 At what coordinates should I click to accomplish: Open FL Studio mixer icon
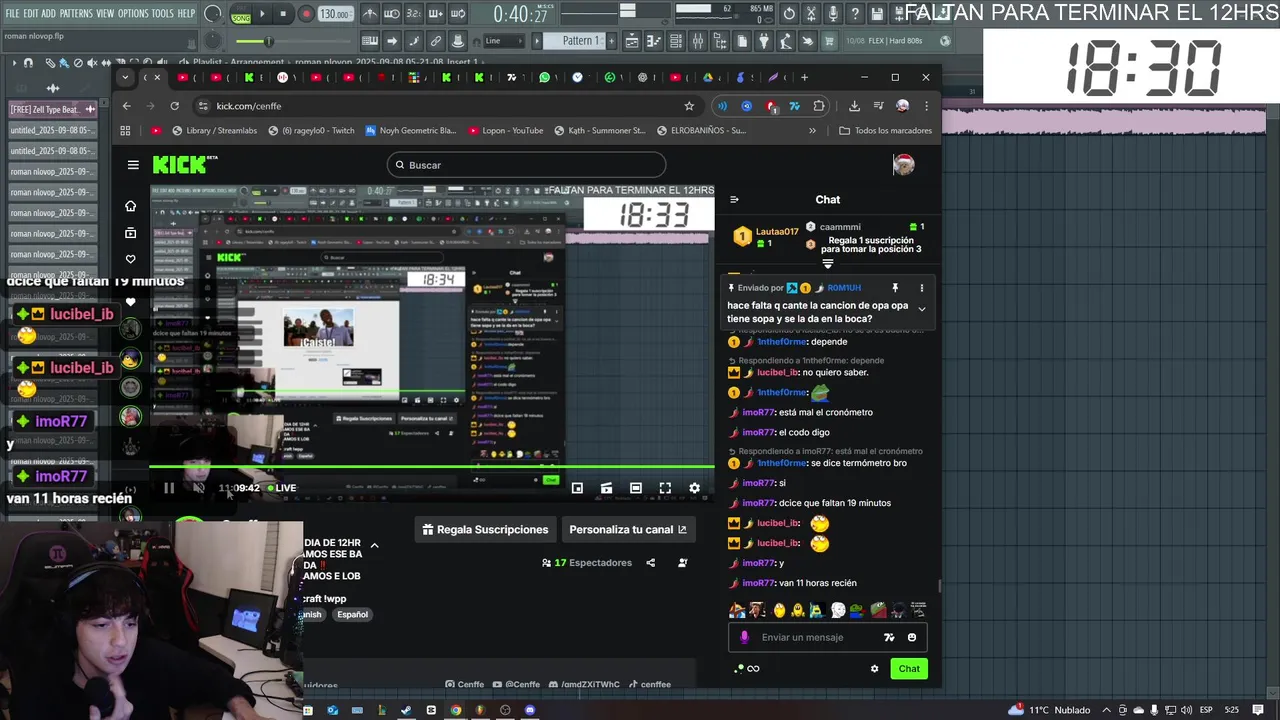[698, 41]
